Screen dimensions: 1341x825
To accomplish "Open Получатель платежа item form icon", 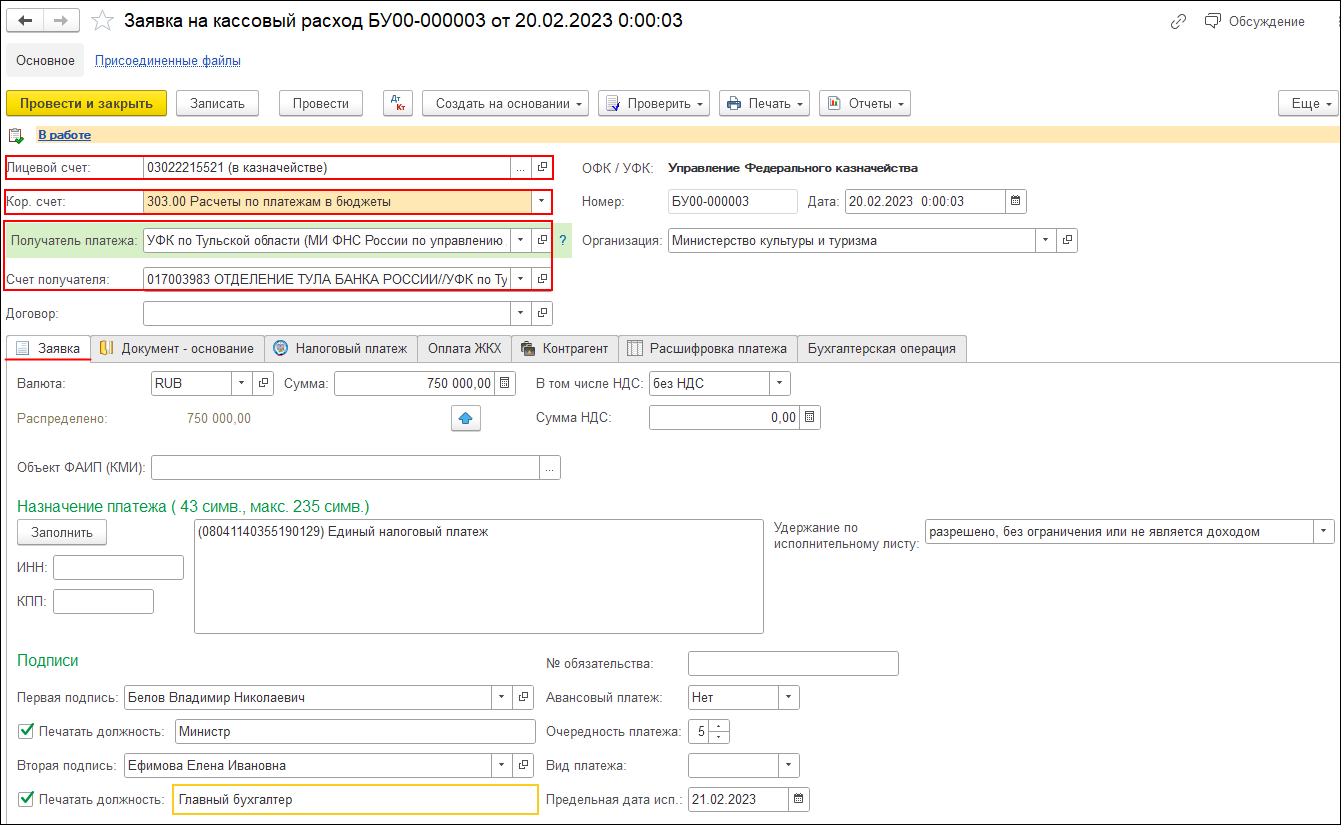I will pos(542,240).
